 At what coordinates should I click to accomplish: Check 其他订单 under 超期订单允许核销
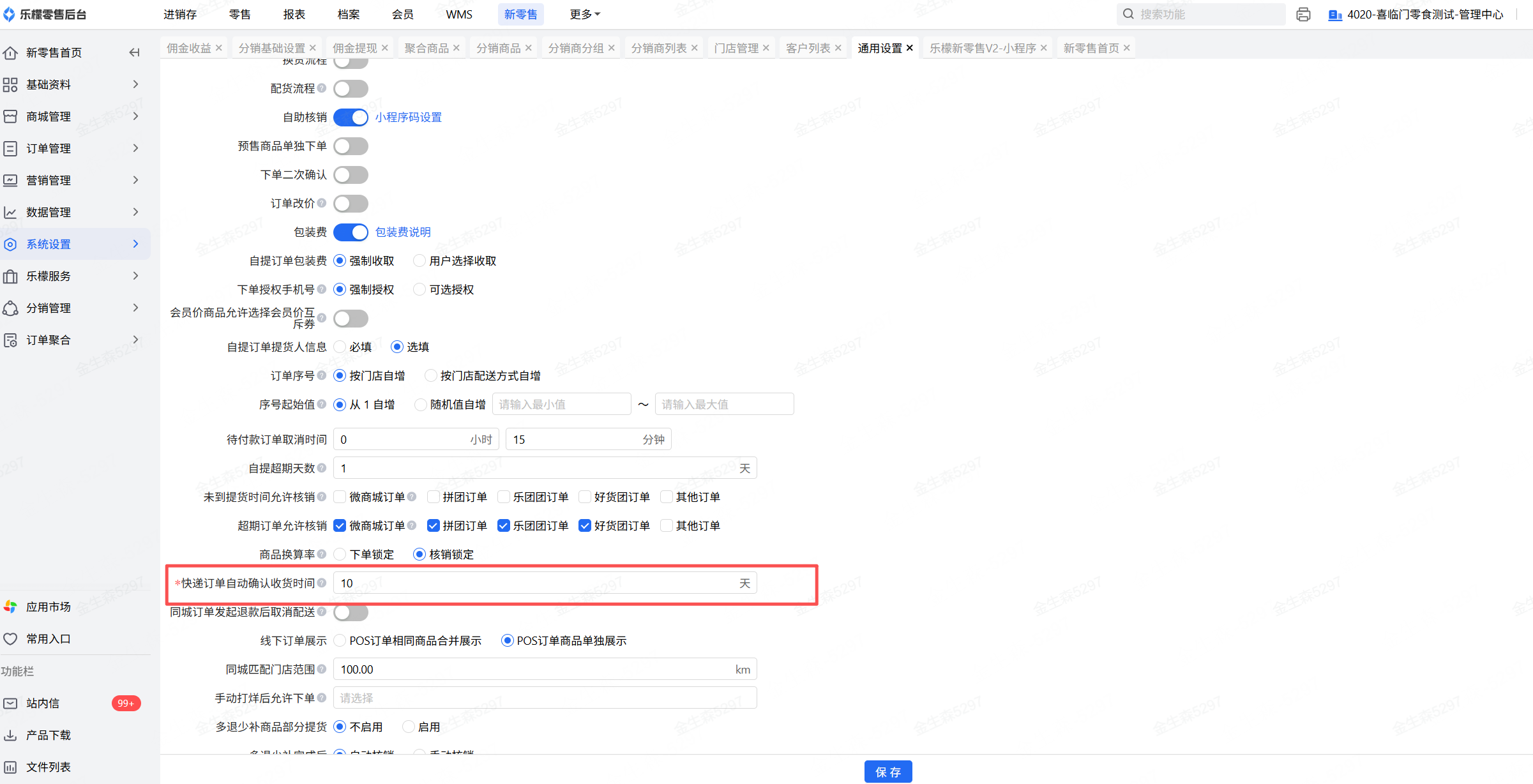click(667, 525)
